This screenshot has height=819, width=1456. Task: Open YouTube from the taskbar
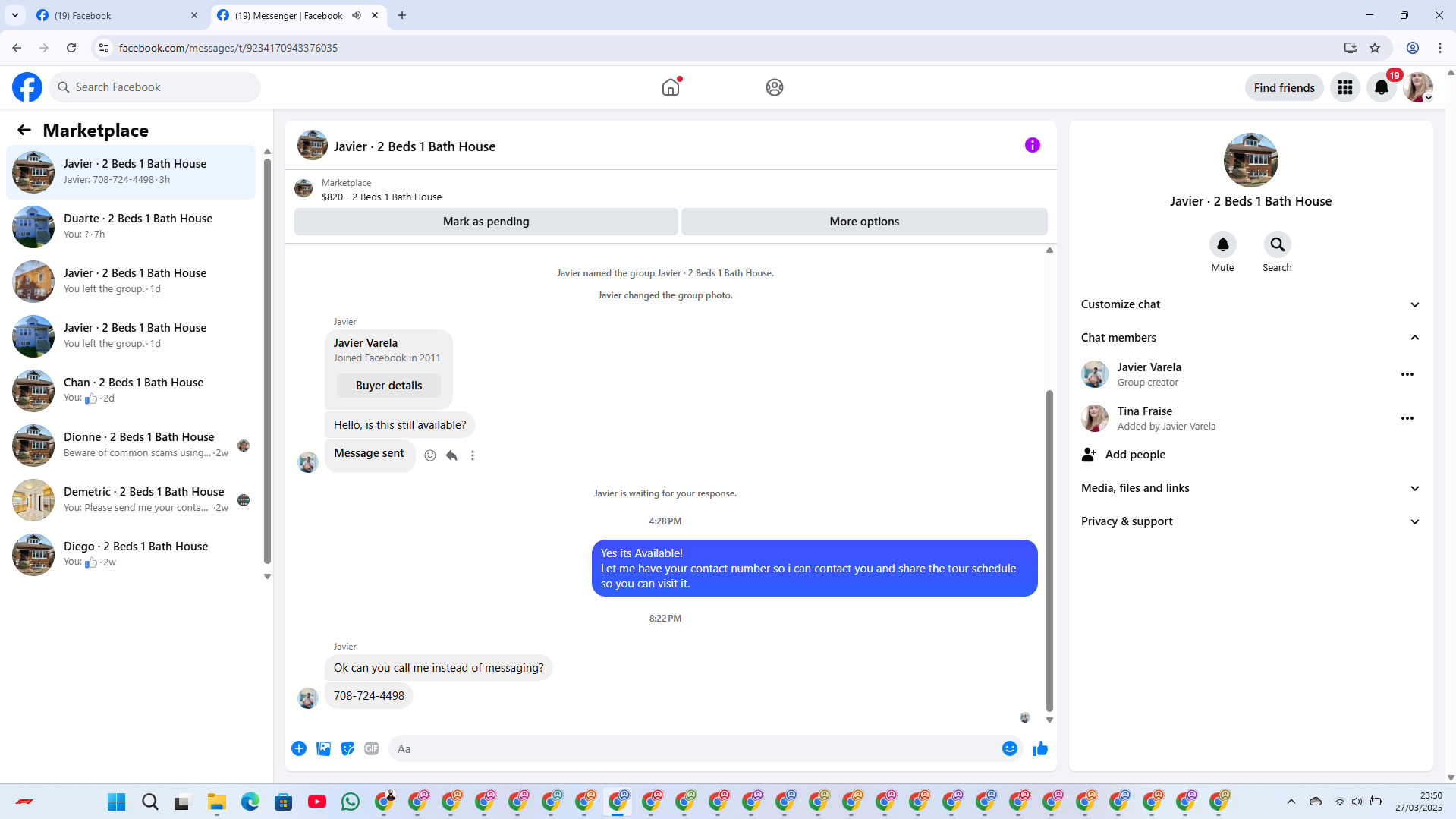tap(317, 802)
